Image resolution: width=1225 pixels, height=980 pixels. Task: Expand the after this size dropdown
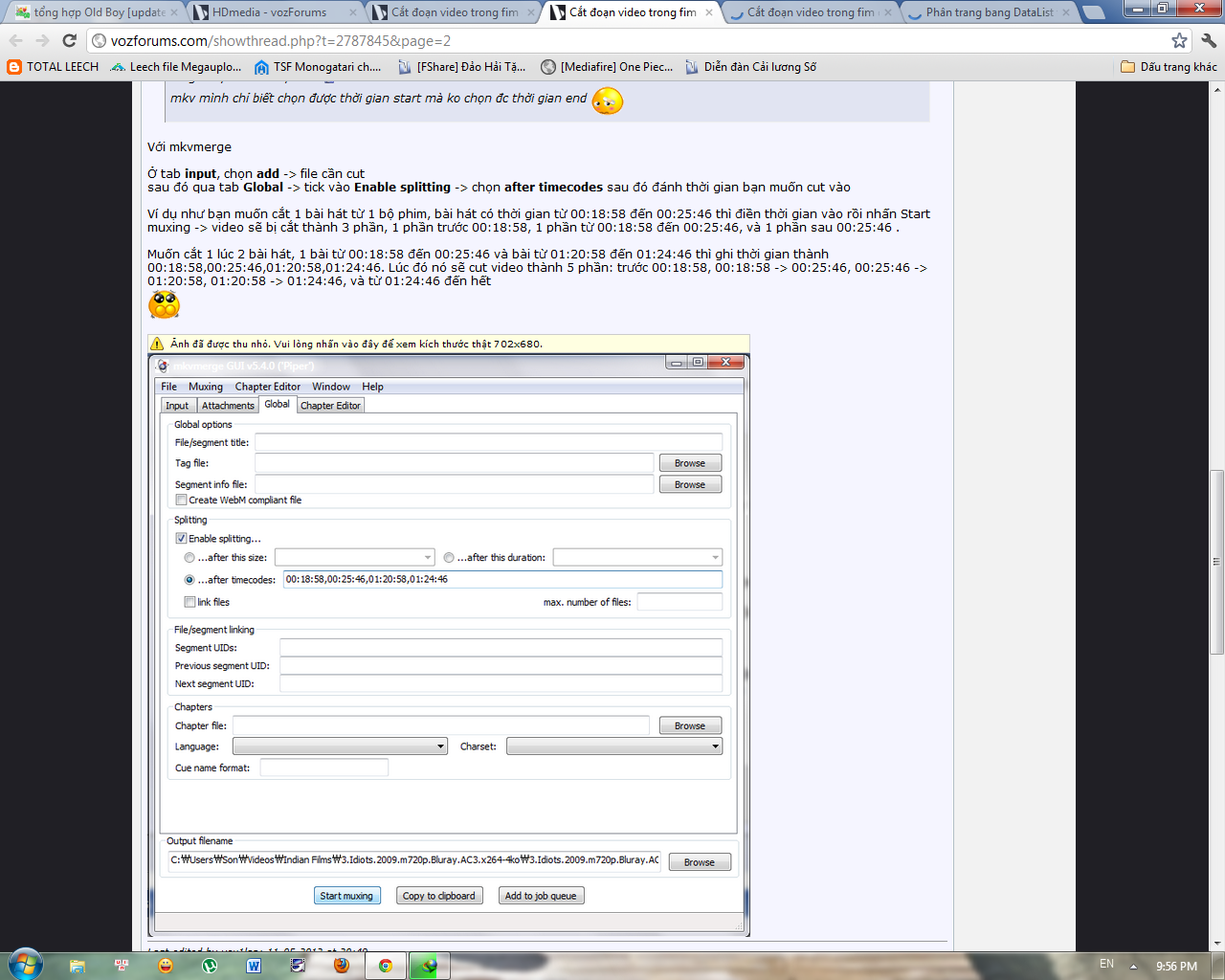(428, 557)
